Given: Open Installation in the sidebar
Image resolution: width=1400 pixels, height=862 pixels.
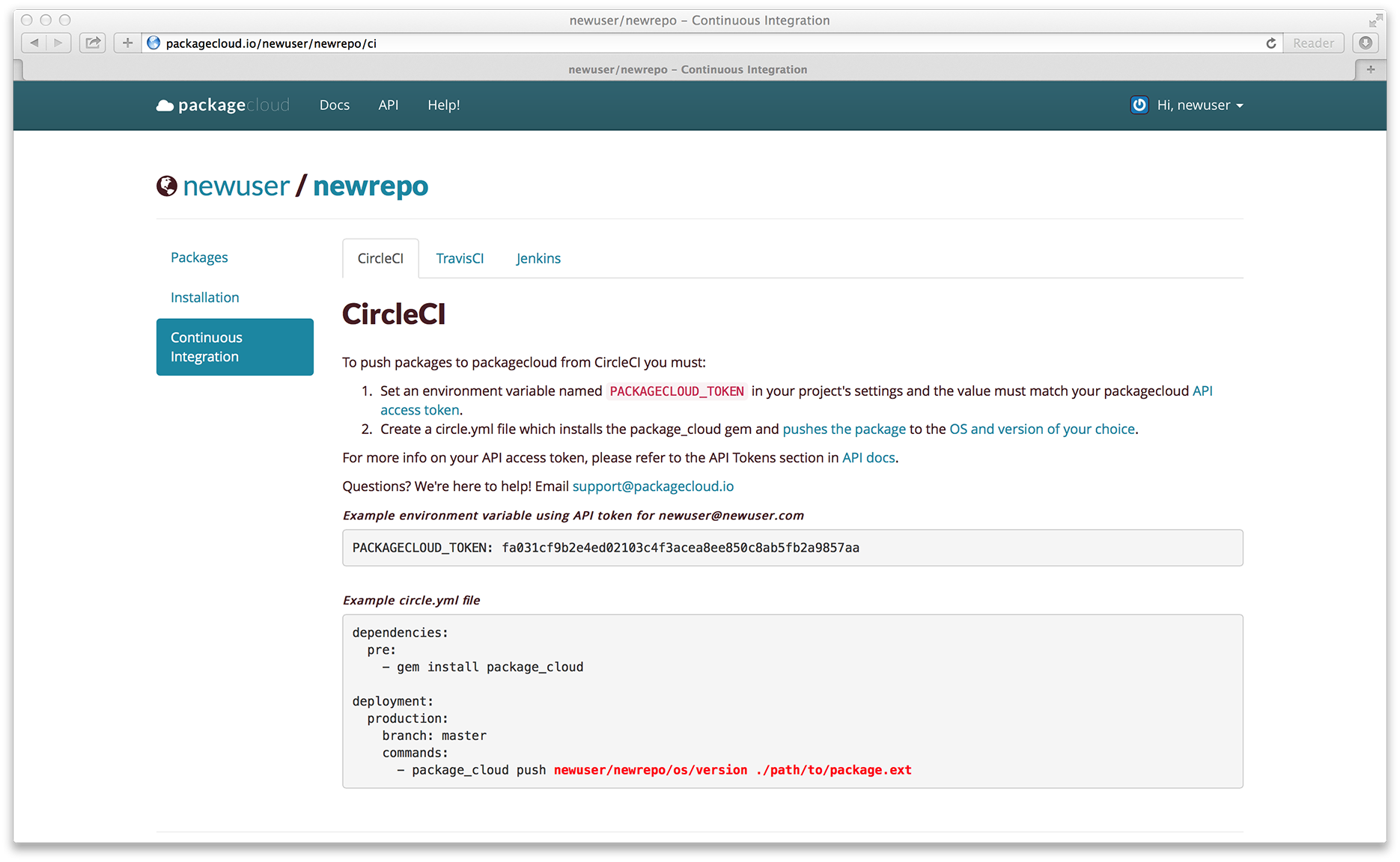Looking at the screenshot, I should point(205,297).
